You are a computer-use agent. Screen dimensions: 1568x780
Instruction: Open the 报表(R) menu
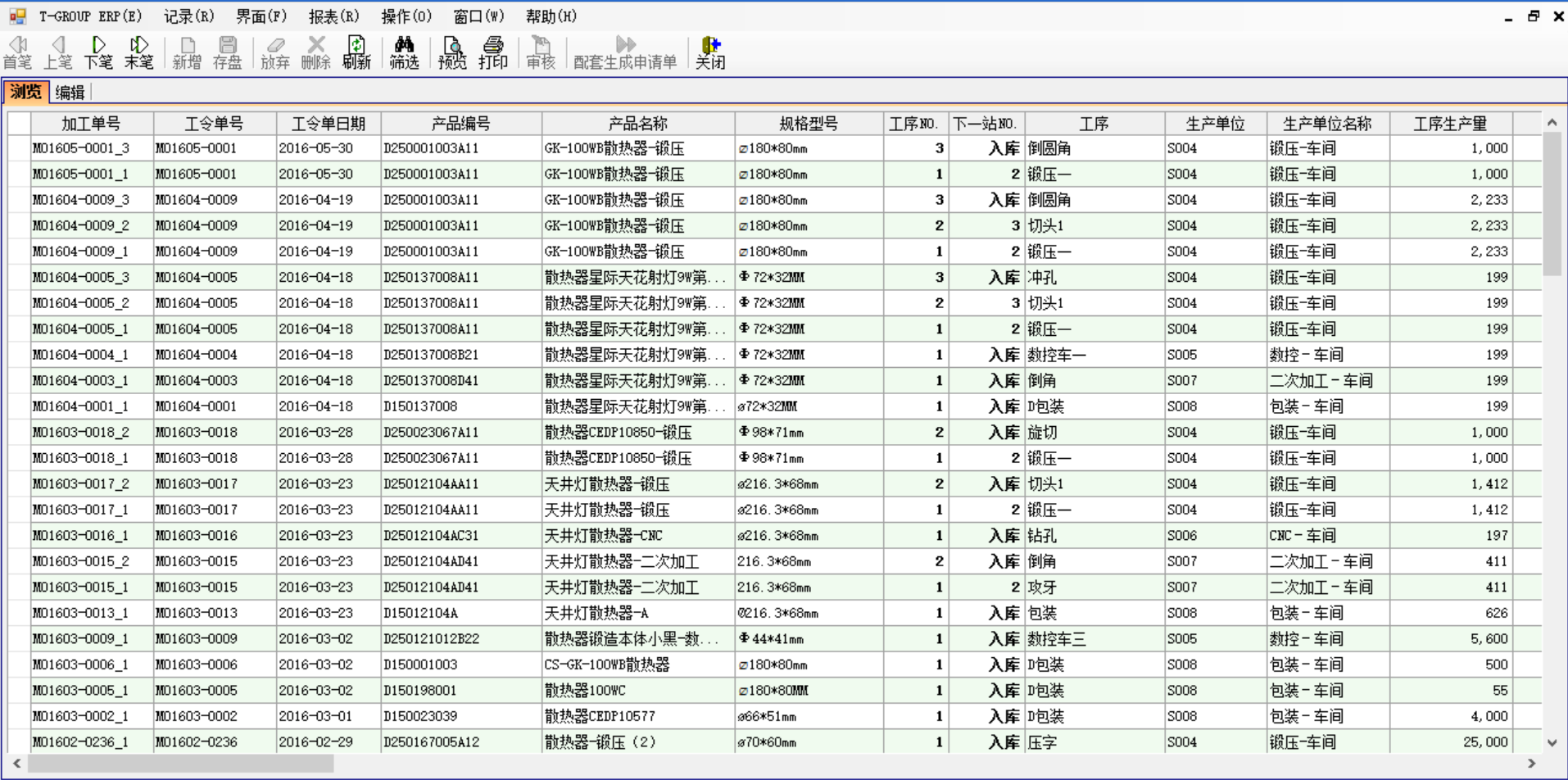point(333,16)
